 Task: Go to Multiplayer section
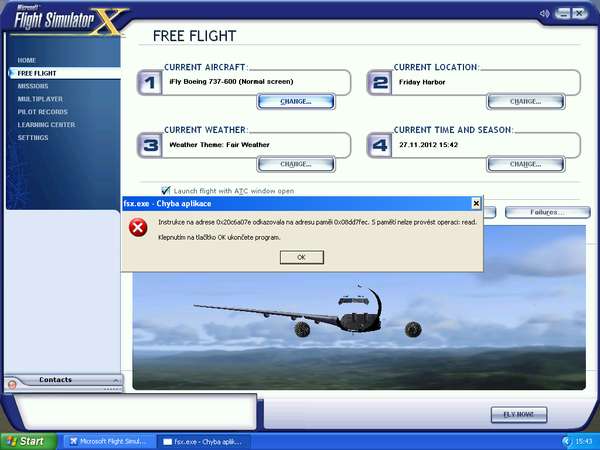point(40,99)
